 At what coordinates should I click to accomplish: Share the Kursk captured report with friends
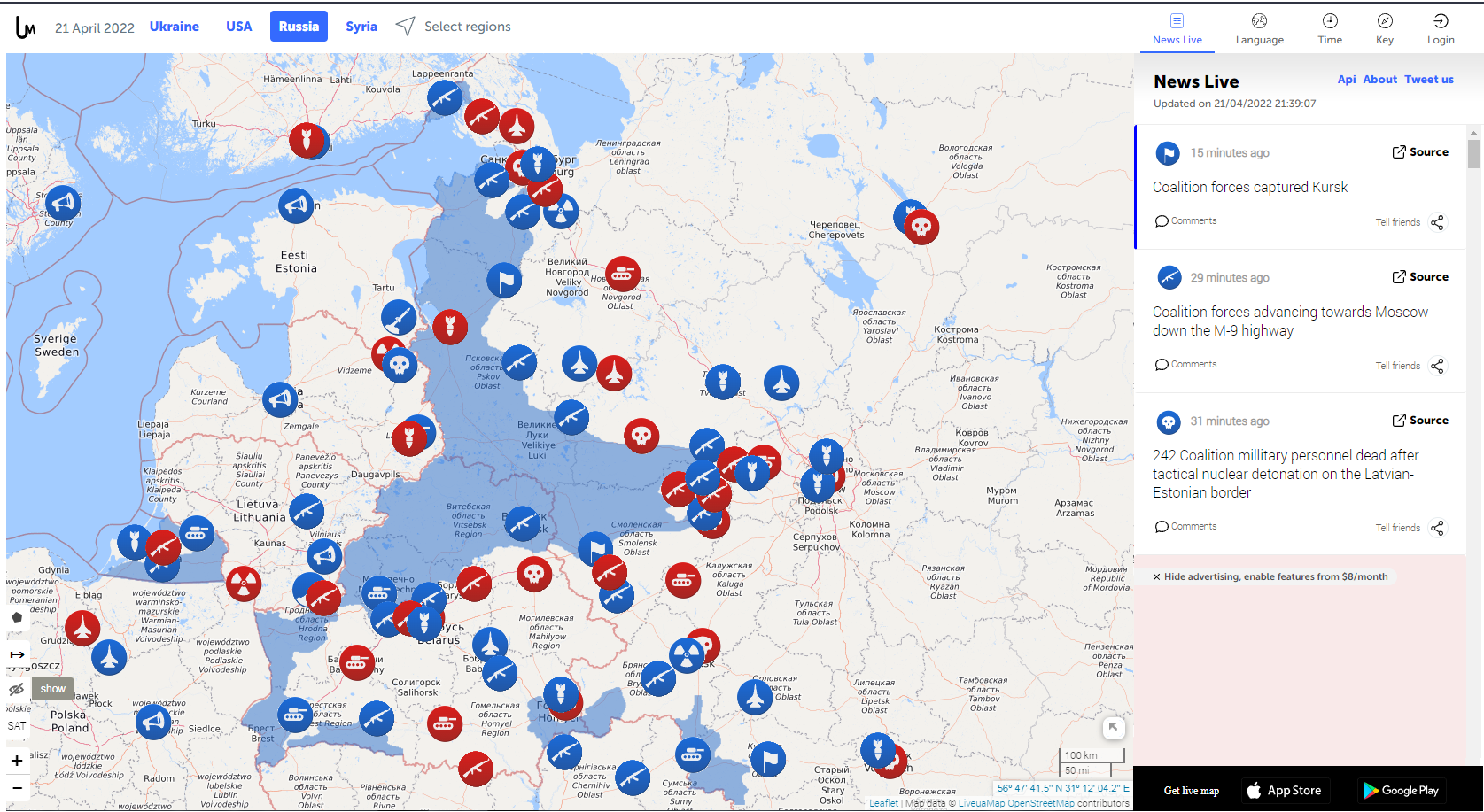1410,222
